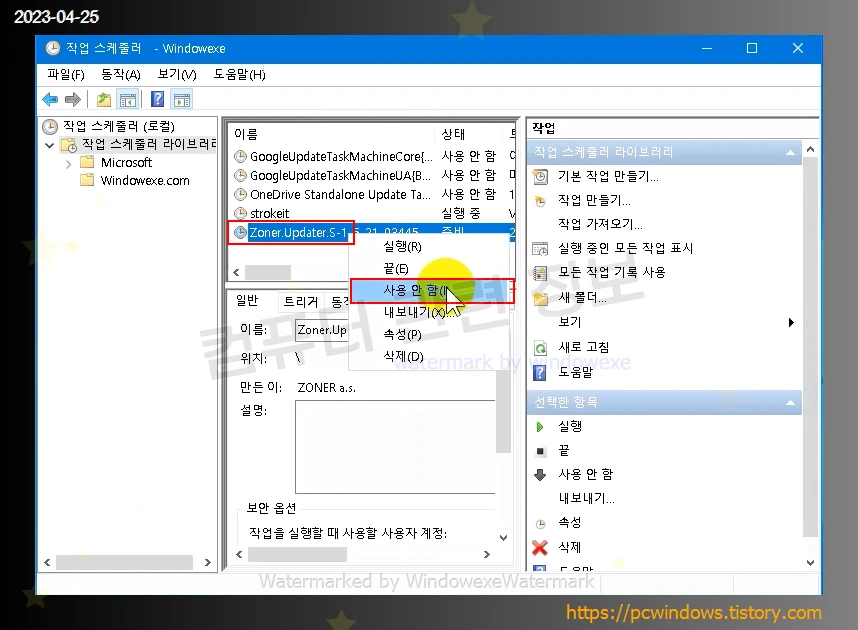858x630 pixels.
Task: Click the 기본 작업 만들기 icon
Action: coord(540,176)
